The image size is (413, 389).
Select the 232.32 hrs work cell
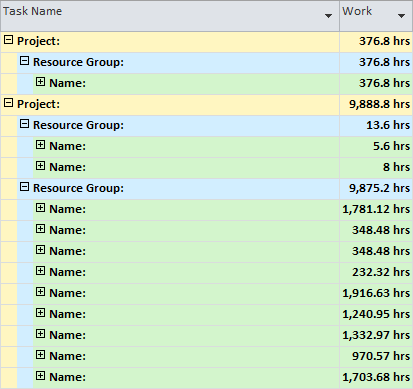tap(376, 273)
